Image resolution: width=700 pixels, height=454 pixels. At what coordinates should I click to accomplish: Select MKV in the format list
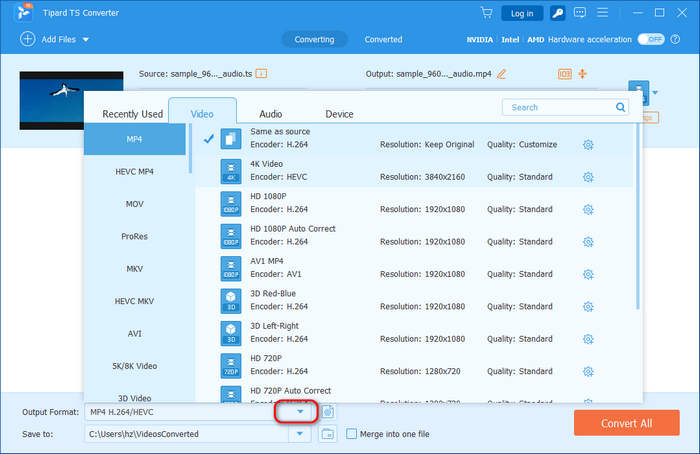click(135, 269)
